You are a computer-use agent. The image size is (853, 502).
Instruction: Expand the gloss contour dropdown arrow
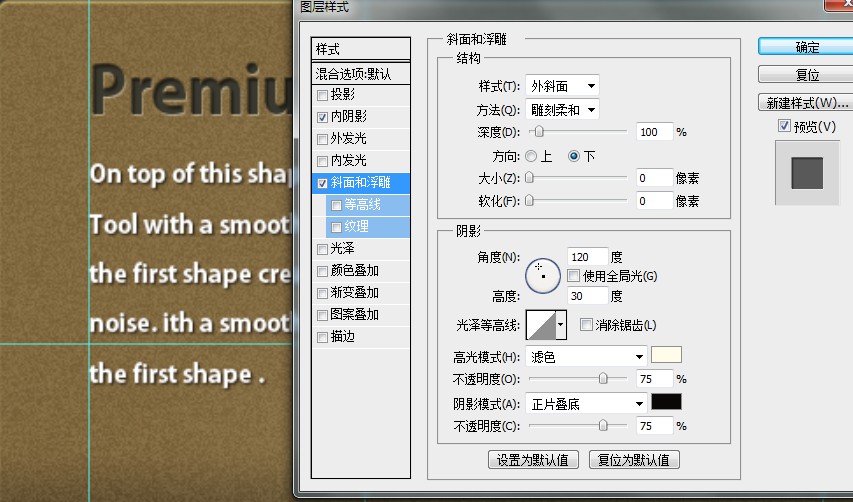pyautogui.click(x=561, y=325)
